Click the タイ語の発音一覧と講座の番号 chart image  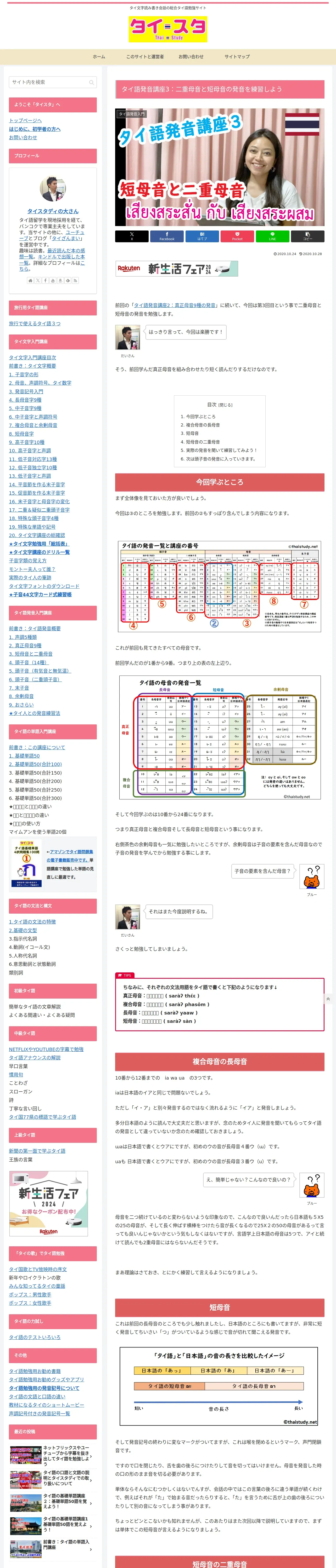(220, 587)
